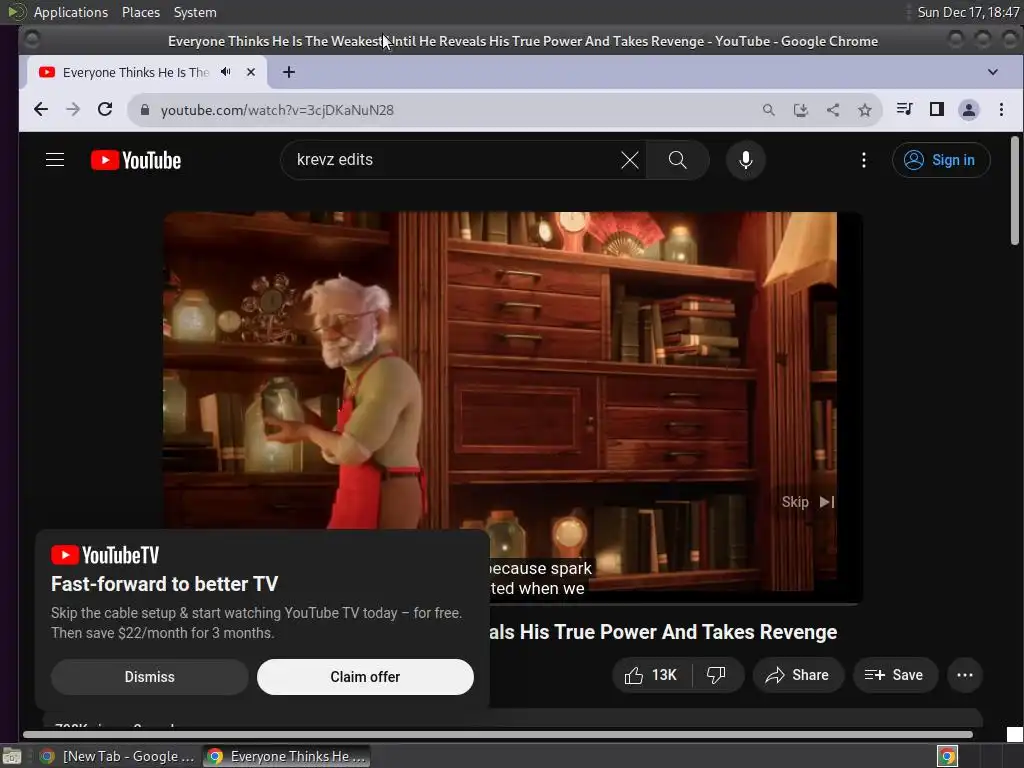
Task: Reload the page
Action: [x=105, y=110]
